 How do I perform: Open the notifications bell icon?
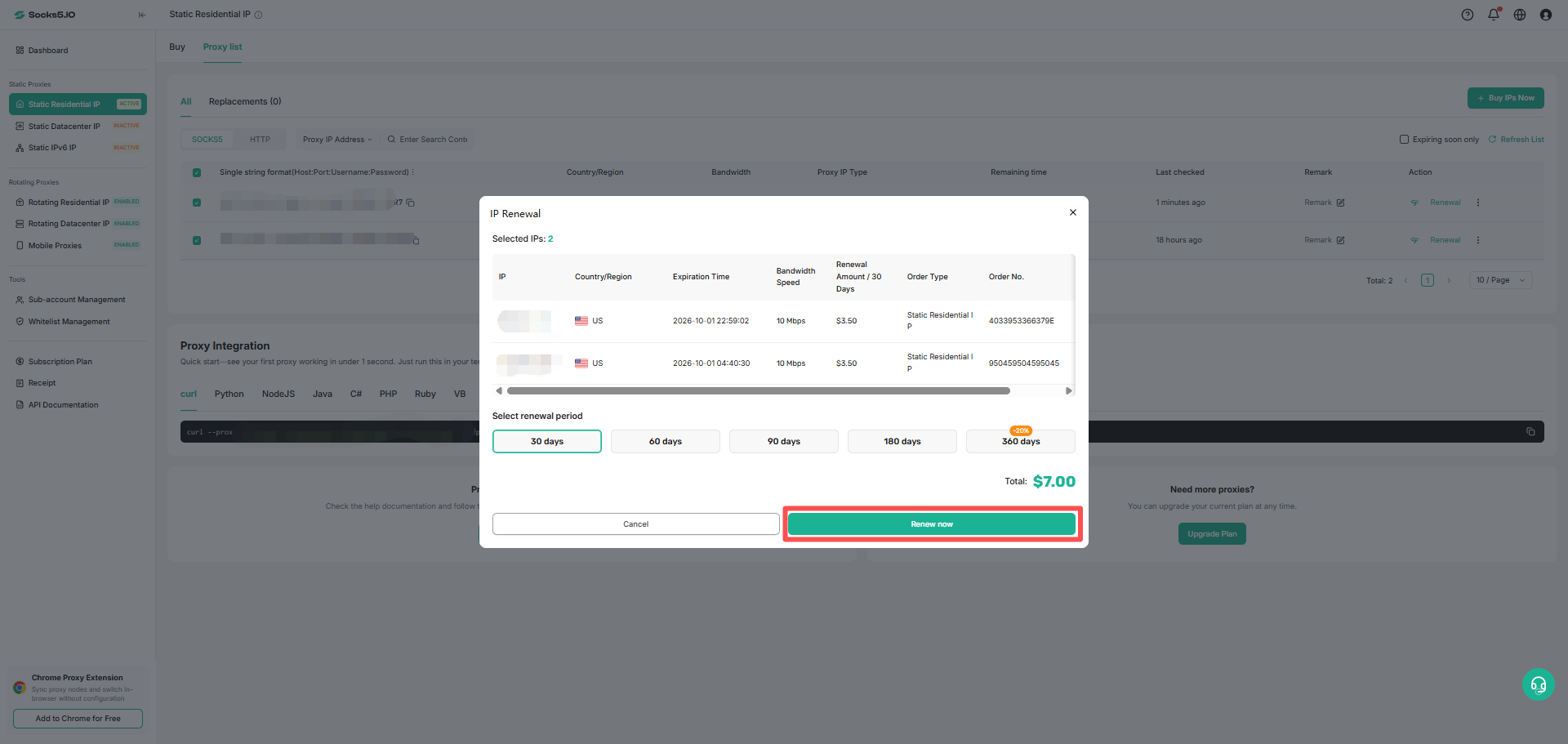point(1494,15)
